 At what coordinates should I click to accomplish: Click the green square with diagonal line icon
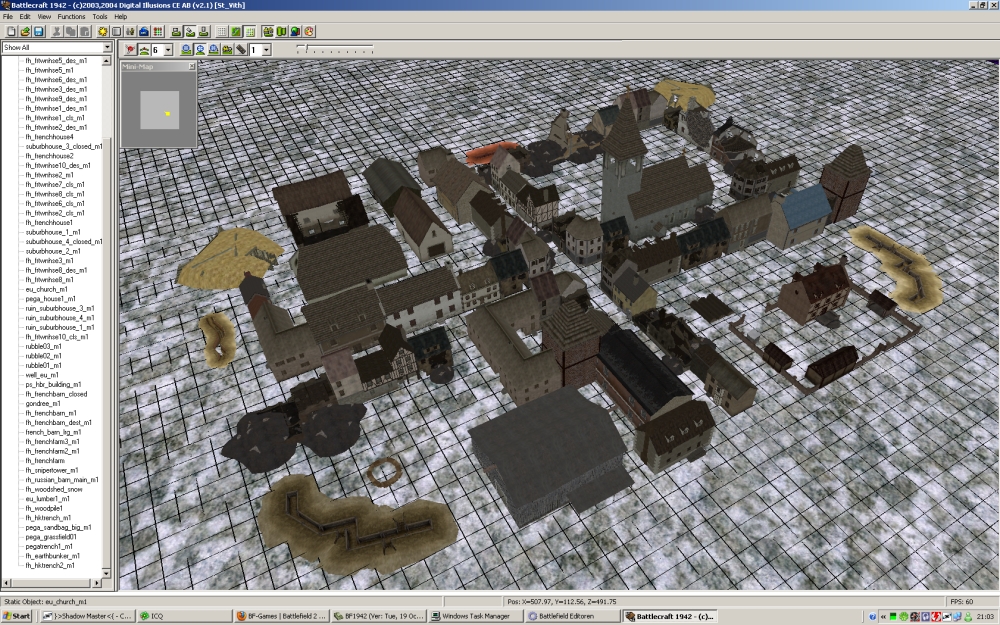236,31
